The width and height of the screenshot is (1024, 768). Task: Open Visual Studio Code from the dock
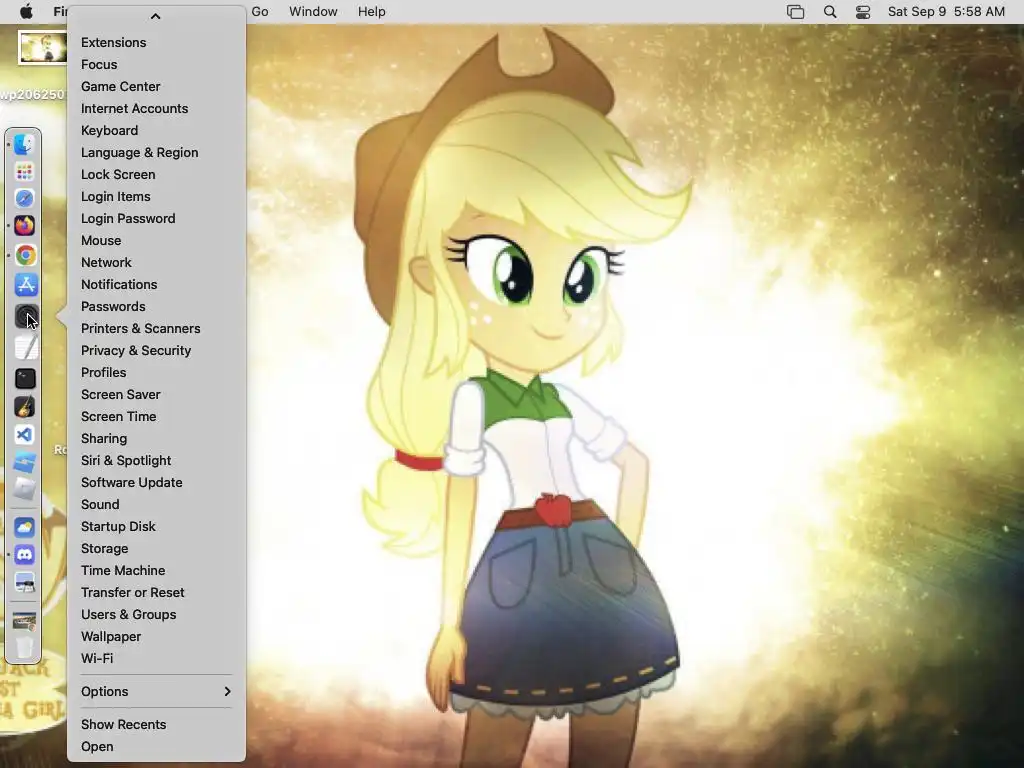[24, 434]
